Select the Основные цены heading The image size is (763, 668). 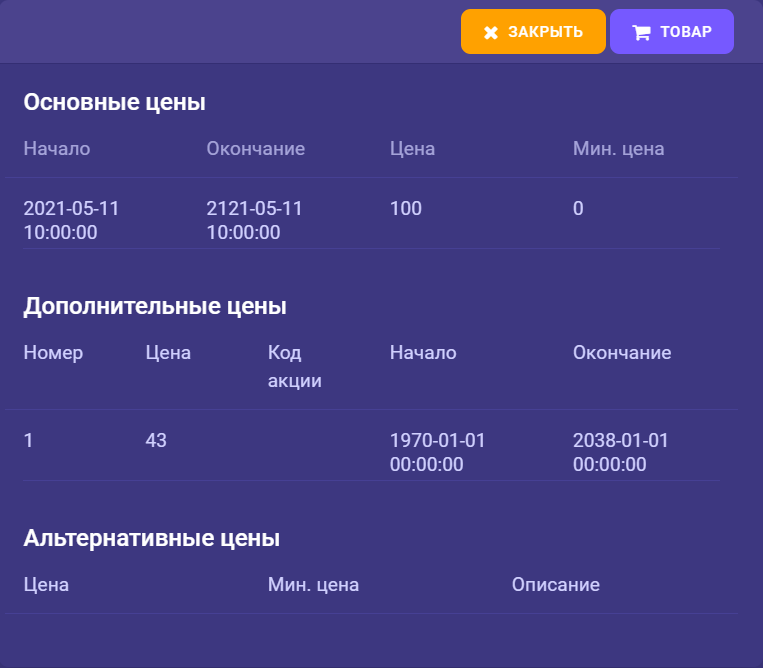(114, 102)
